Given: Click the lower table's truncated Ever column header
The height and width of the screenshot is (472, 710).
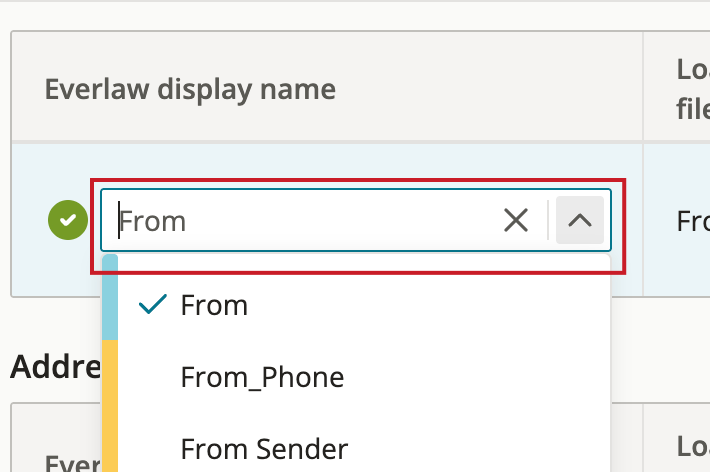Looking at the screenshot, I should [72, 463].
